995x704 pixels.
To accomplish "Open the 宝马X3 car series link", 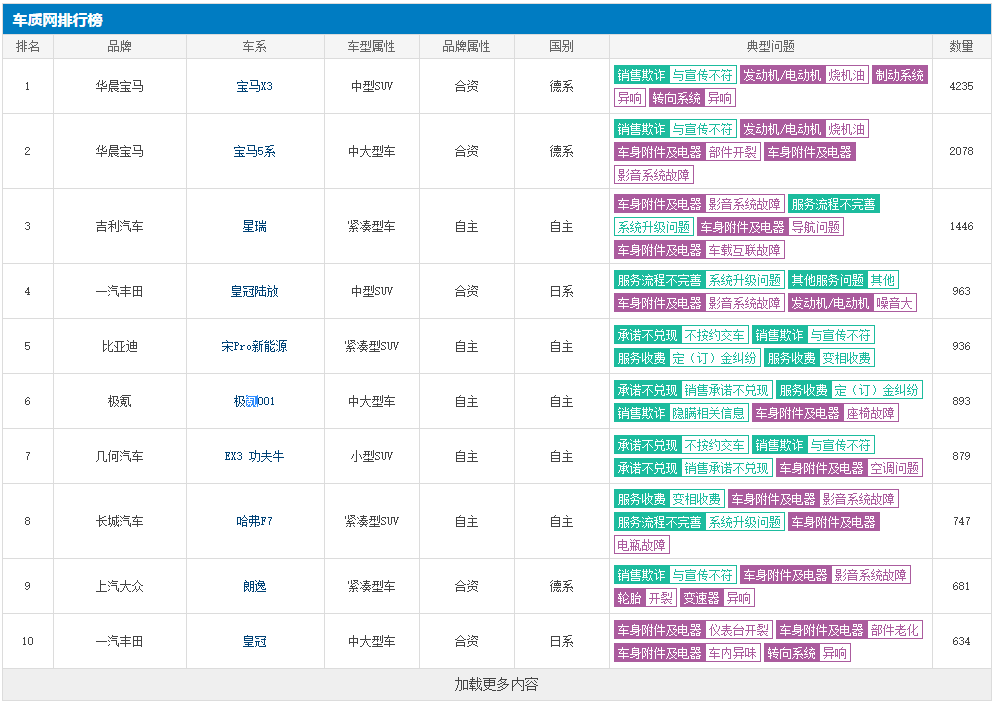I will click(x=254, y=87).
